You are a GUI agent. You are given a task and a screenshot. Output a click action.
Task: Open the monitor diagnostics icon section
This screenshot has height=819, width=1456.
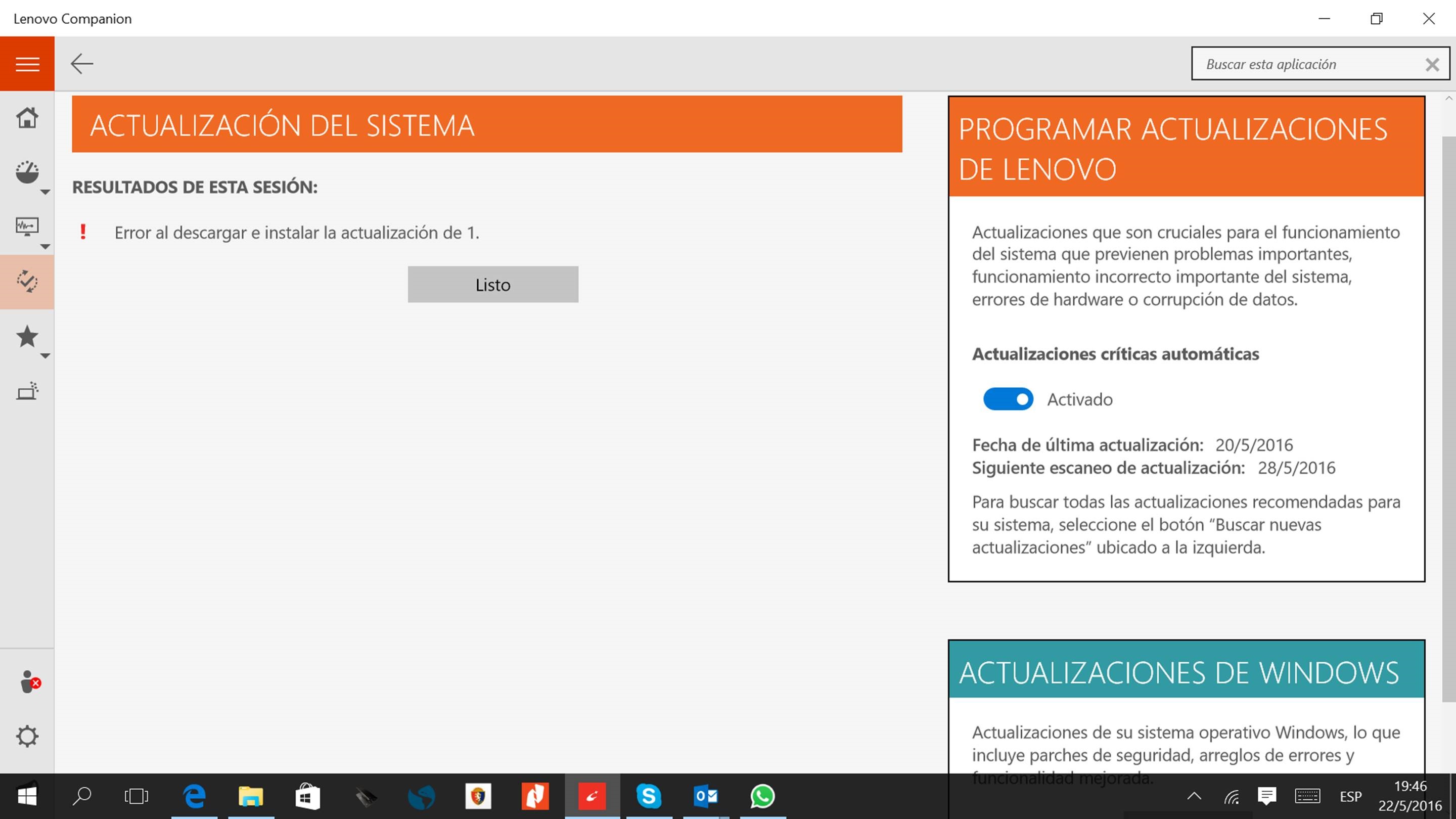tap(27, 226)
